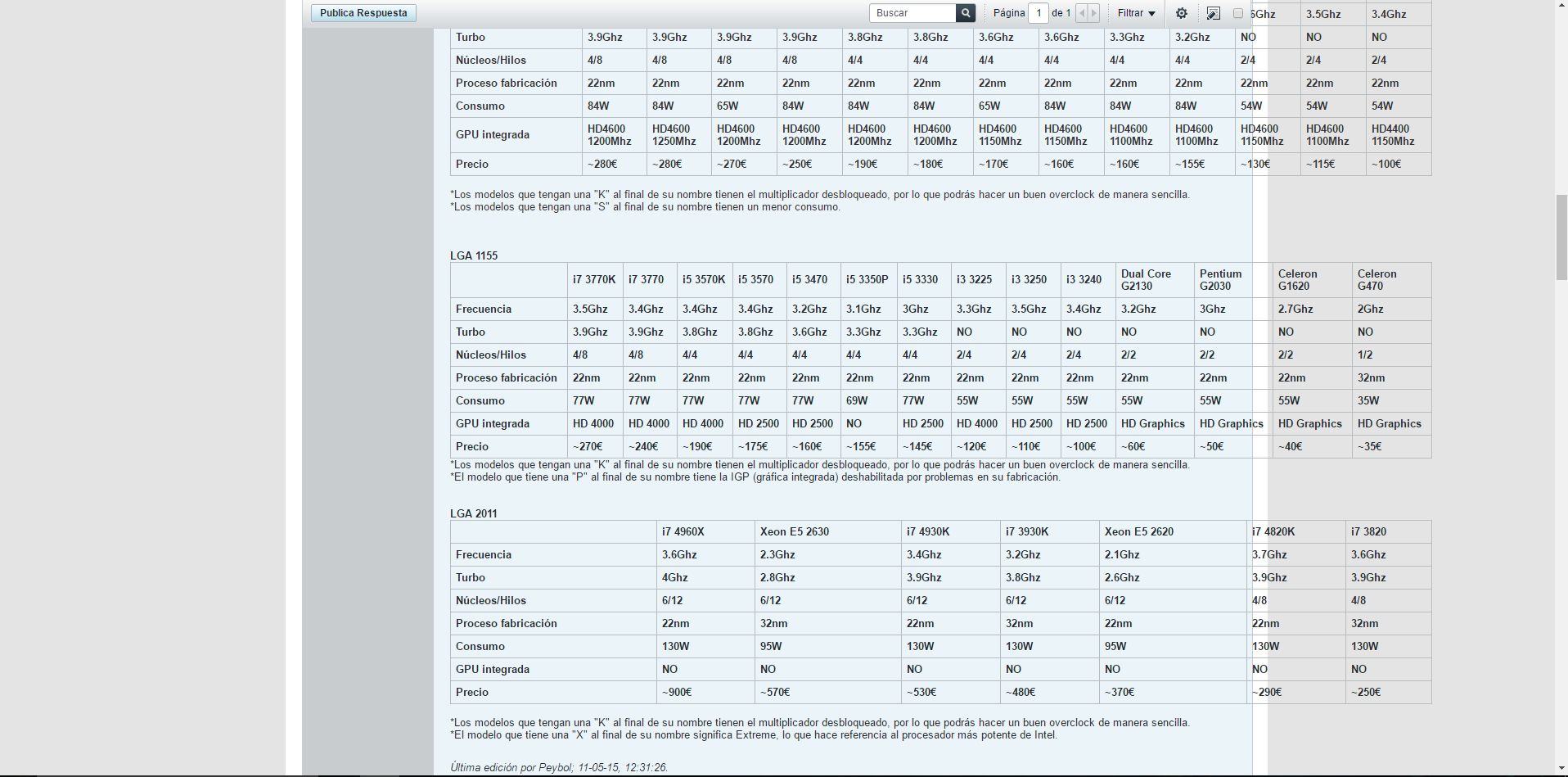Select the '4Ghz' turbo cell

[705, 578]
